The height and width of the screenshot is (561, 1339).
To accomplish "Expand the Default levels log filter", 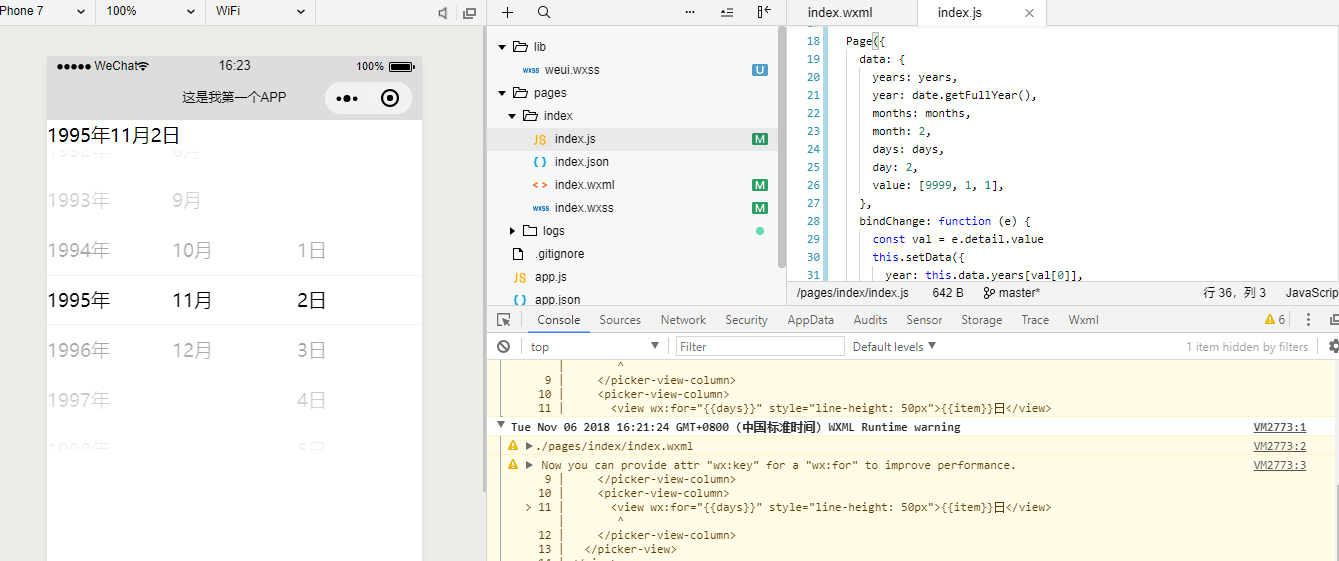I will pos(894,346).
